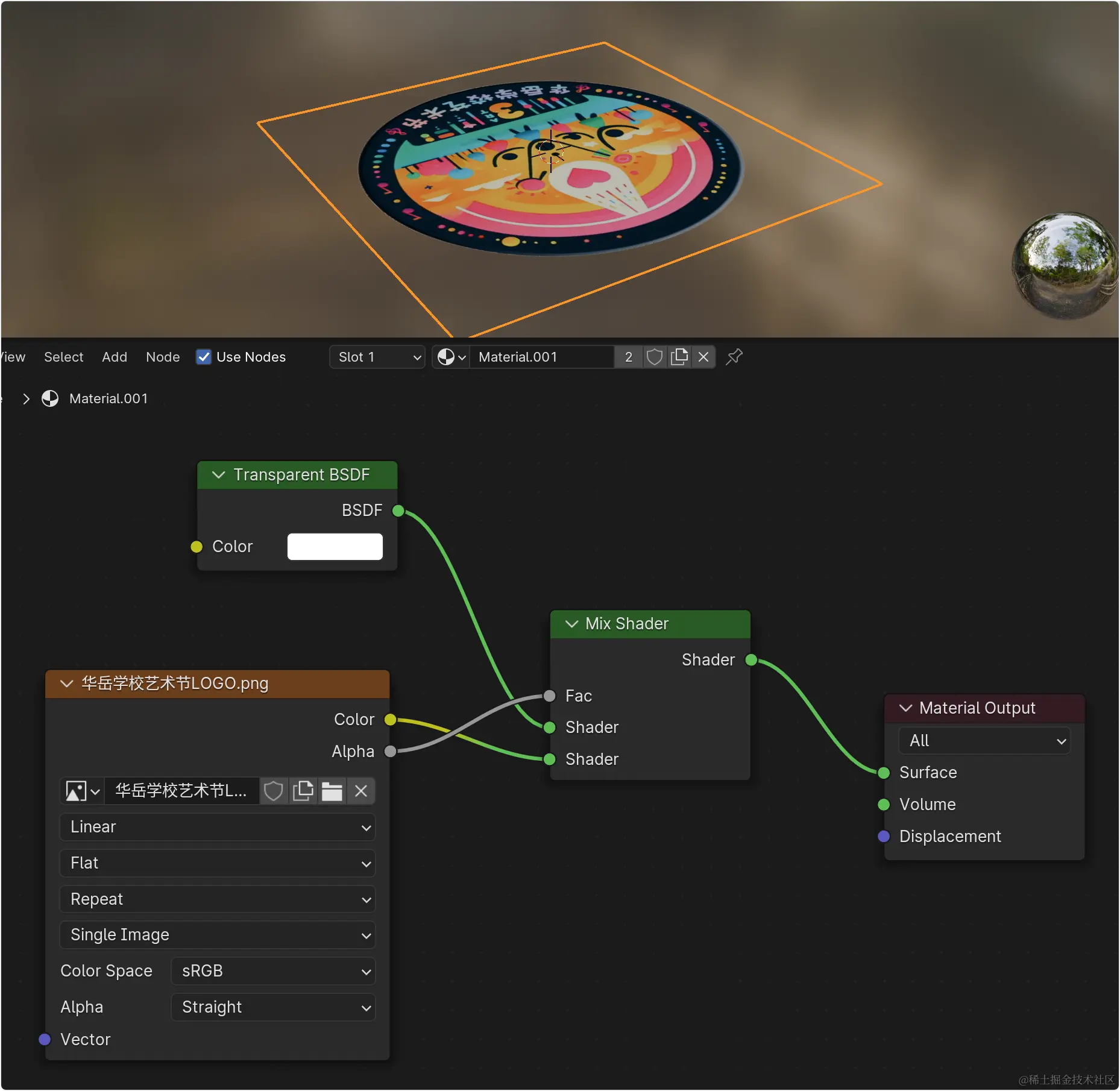Viewport: 1120px width, 1091px height.
Task: Open the Transparent BSDF color swatch
Action: [x=335, y=547]
